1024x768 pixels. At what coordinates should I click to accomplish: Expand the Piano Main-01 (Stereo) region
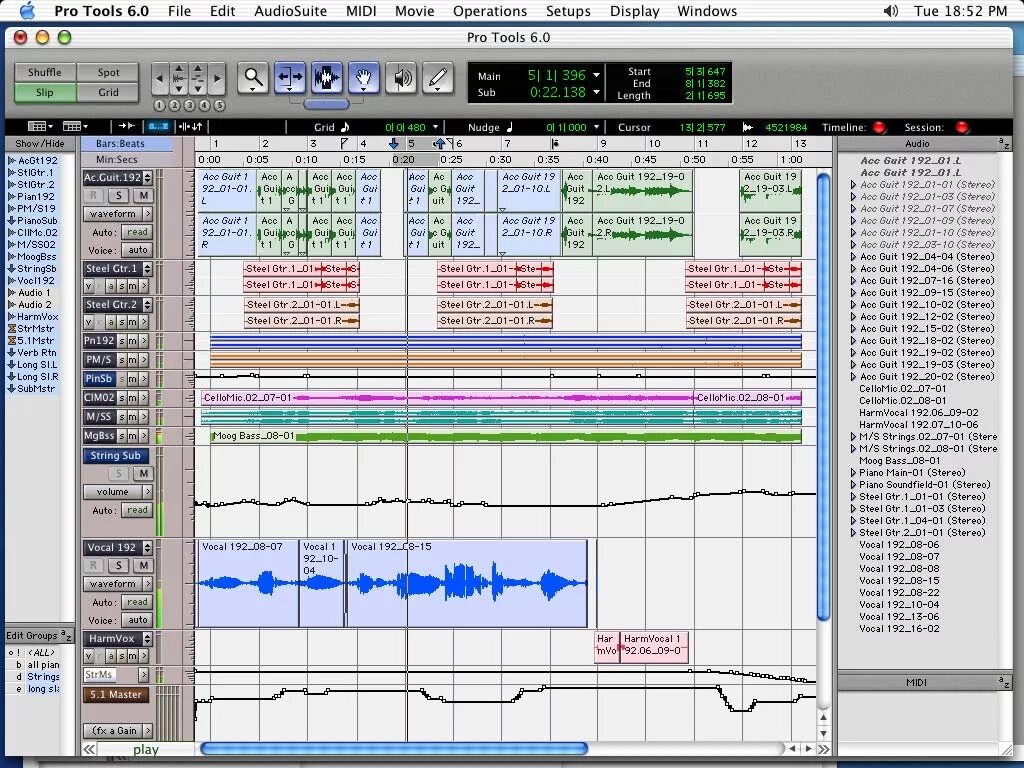point(853,472)
